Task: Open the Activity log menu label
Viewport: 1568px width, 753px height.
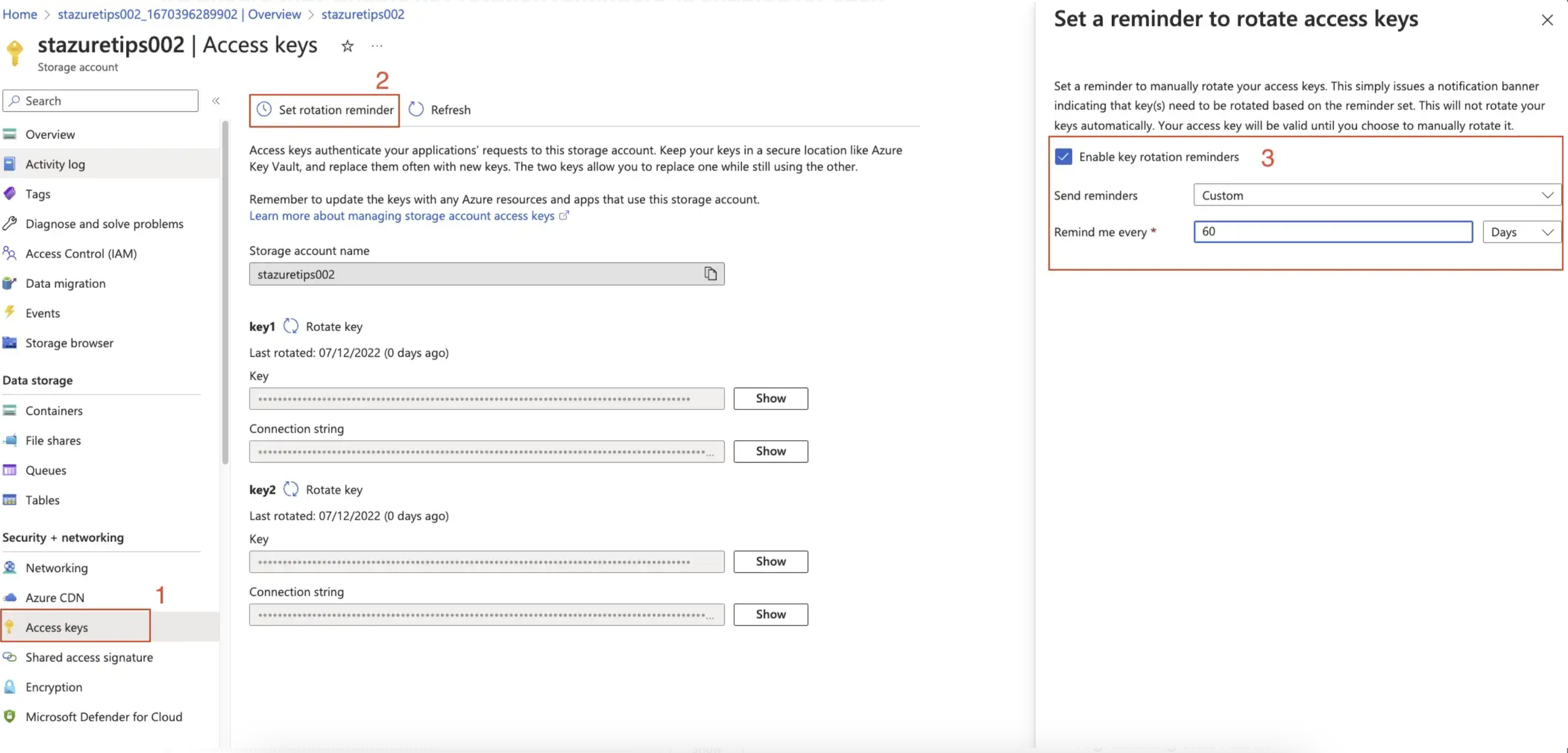Action: 55,164
